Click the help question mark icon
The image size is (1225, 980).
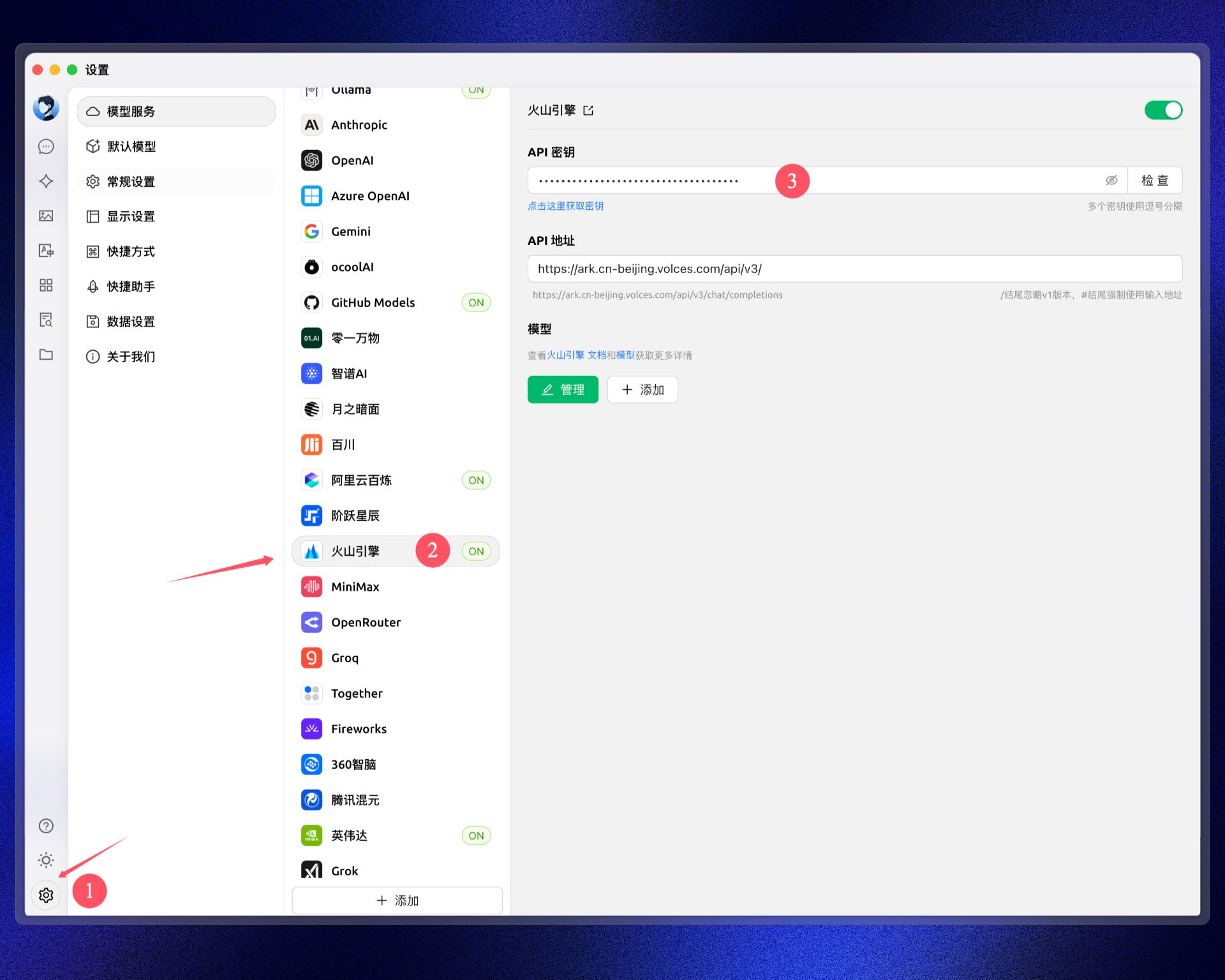[46, 826]
